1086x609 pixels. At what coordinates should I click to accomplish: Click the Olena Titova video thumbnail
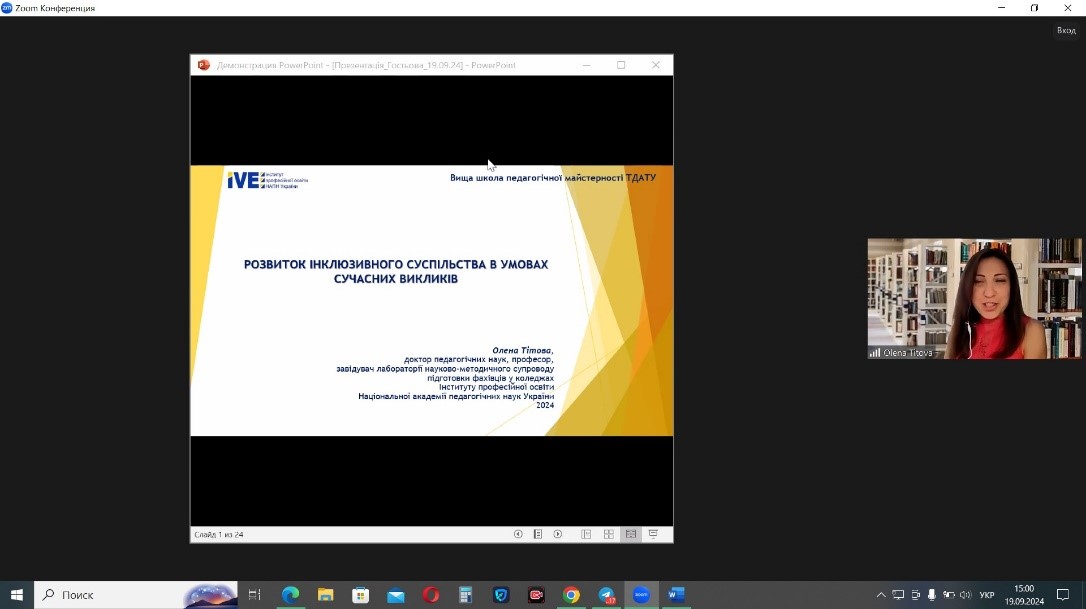tap(974, 299)
